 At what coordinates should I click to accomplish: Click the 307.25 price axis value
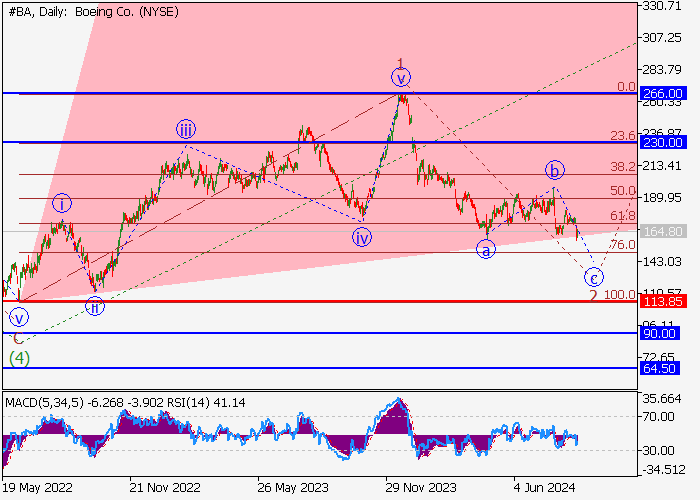click(x=662, y=38)
